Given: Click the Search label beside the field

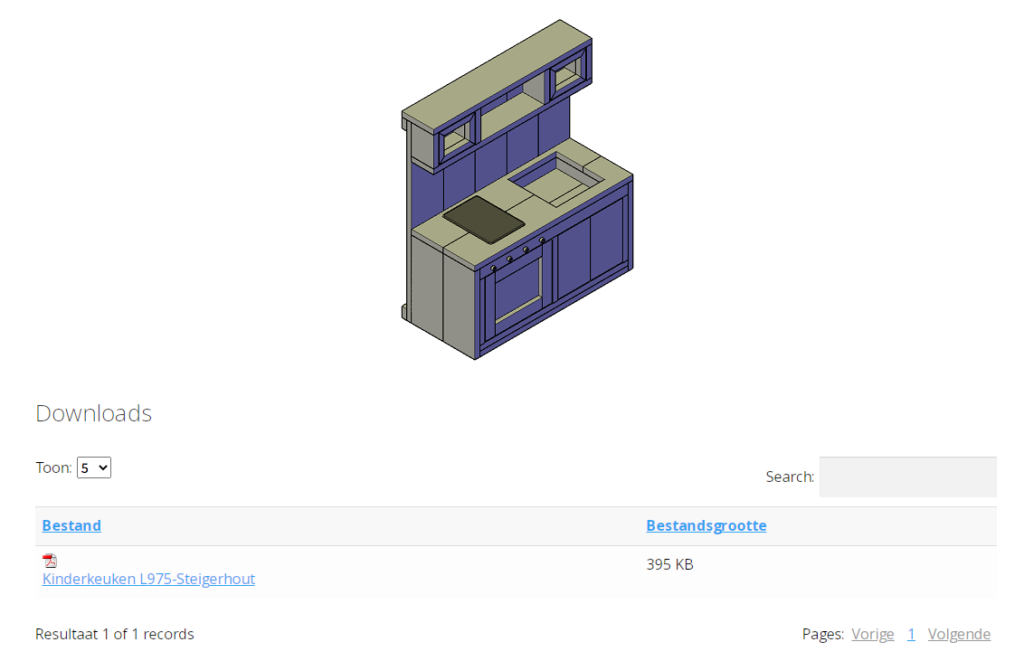Looking at the screenshot, I should coord(790,477).
